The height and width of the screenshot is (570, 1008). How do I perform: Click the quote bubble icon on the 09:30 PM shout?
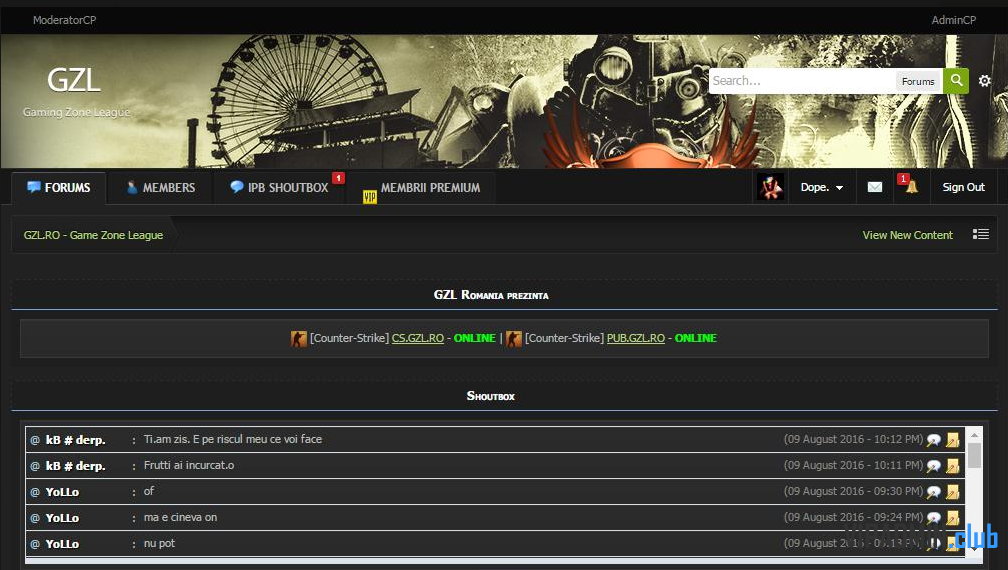tap(933, 492)
